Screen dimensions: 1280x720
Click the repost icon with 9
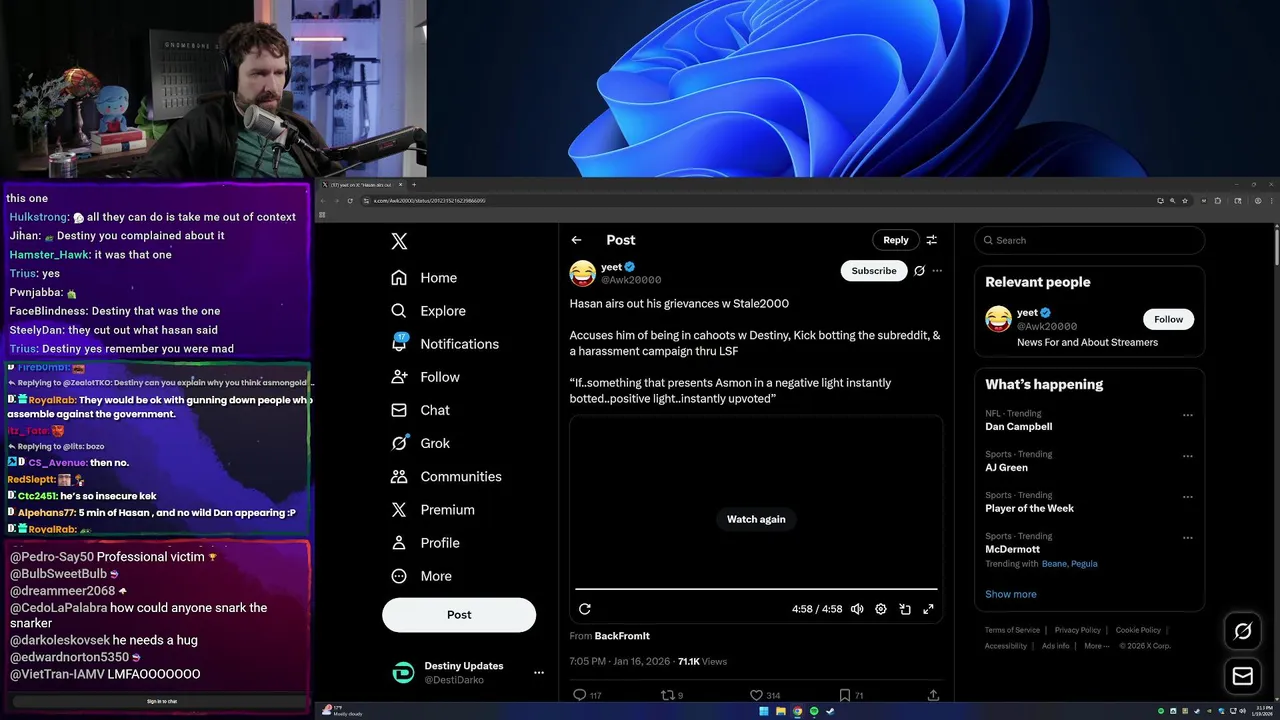(x=667, y=695)
